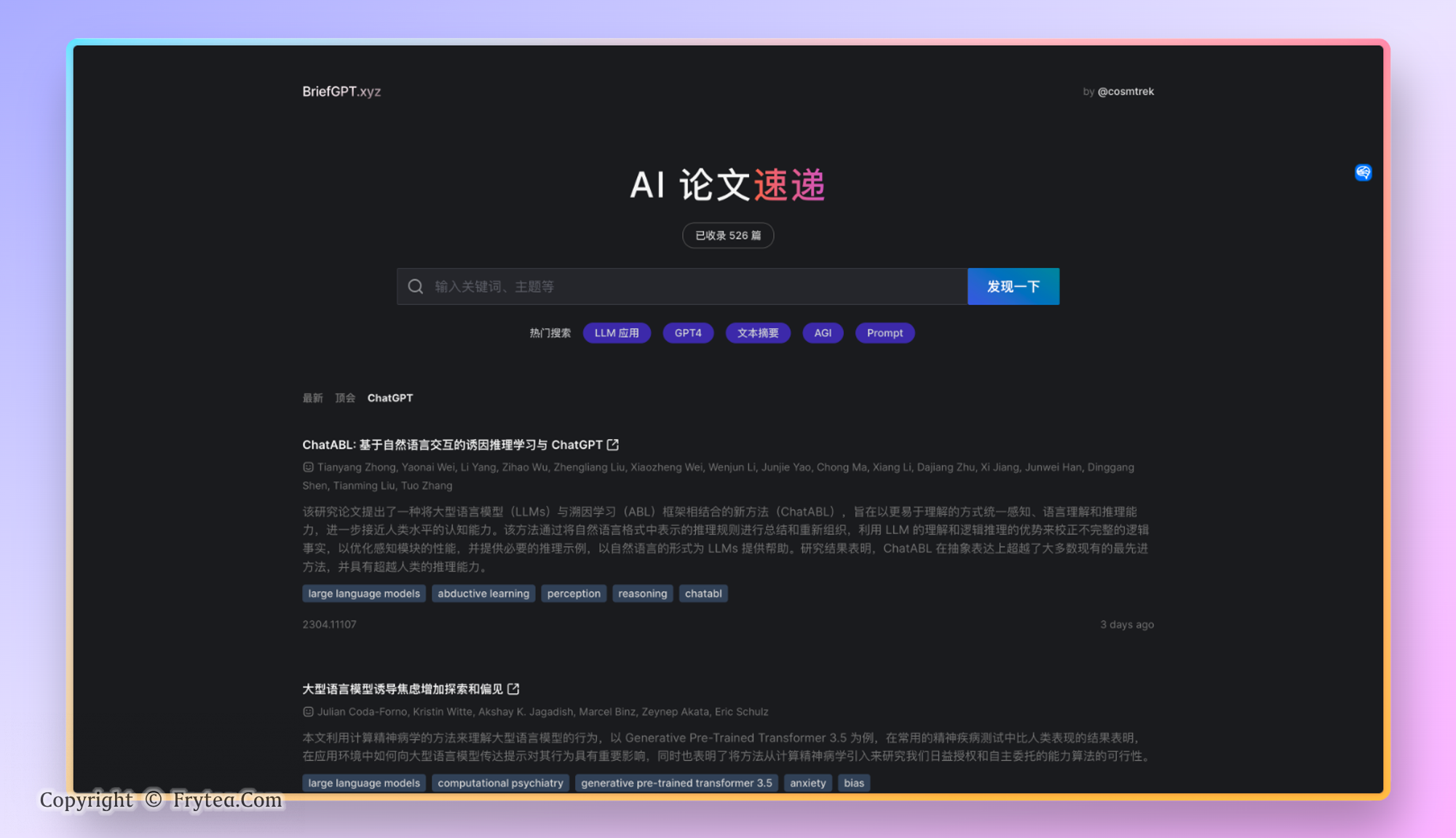This screenshot has width=1456, height=838.
Task: Switch to the ChatGPT tab
Action: [x=390, y=398]
